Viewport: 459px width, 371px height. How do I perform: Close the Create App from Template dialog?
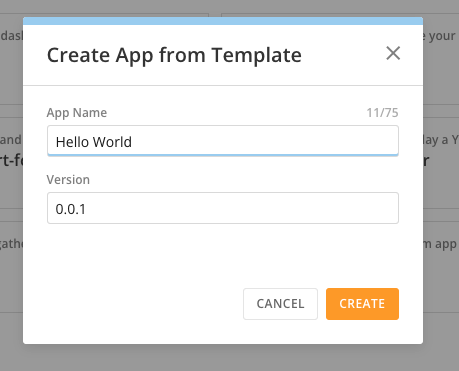pos(393,53)
